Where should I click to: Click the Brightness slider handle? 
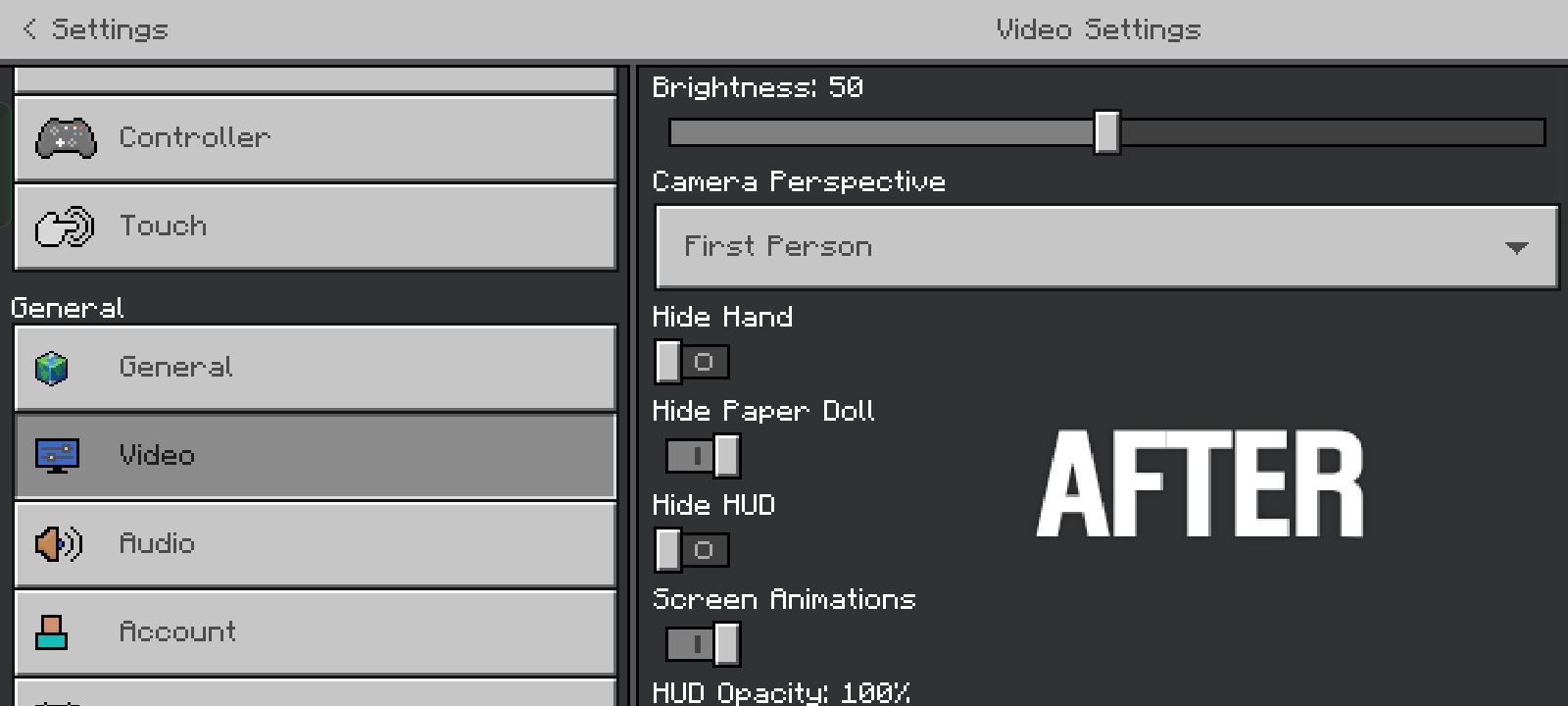point(1106,132)
